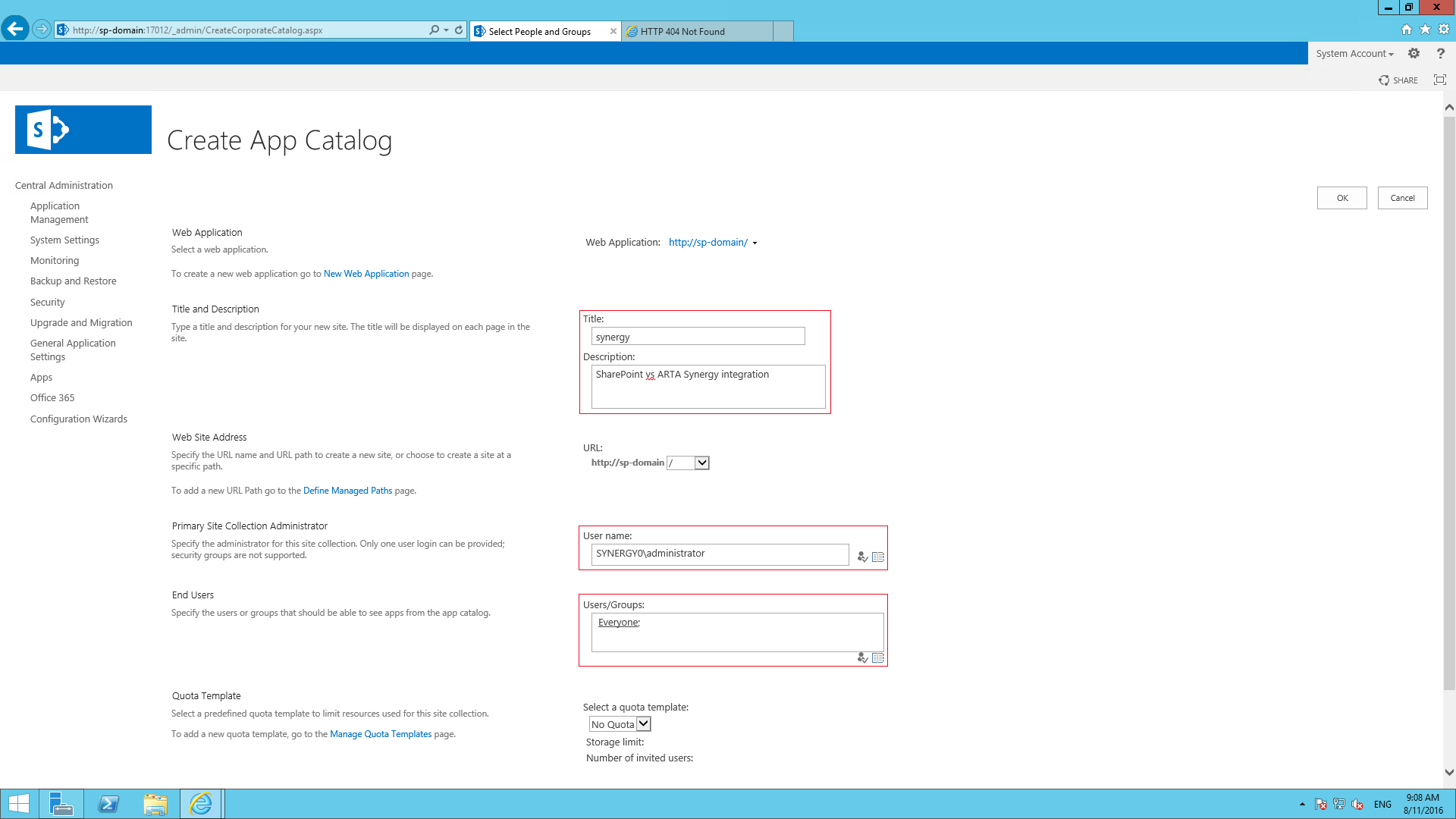The image size is (1456, 819).
Task: Open browser Tools gear icon
Action: [x=1444, y=30]
